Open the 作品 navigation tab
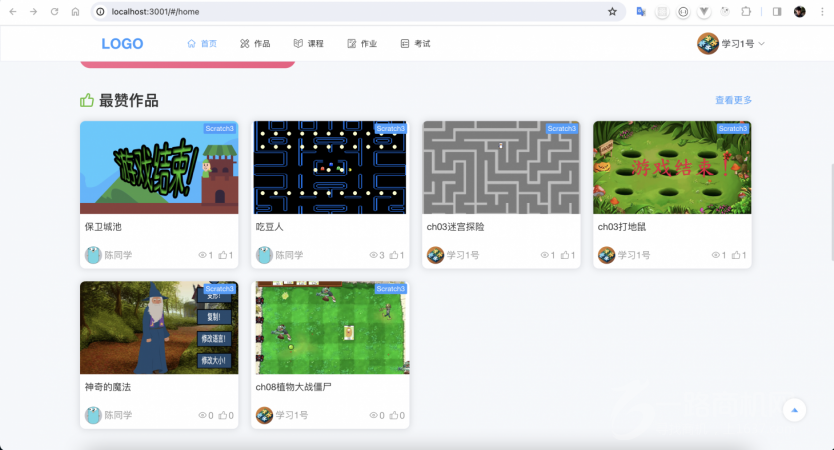The height and width of the screenshot is (450, 834). (255, 44)
